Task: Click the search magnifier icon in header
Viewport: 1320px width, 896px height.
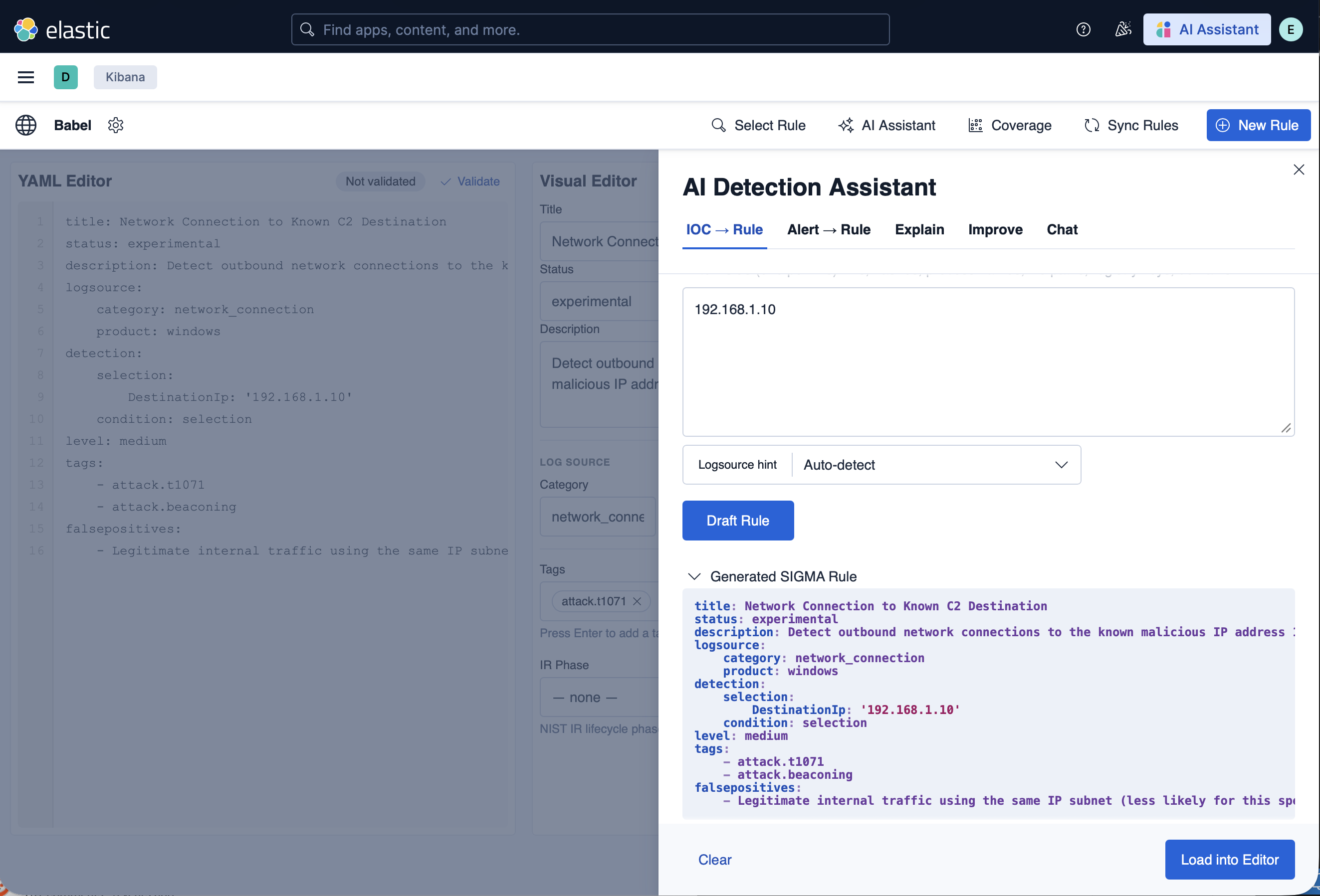Action: click(x=307, y=29)
